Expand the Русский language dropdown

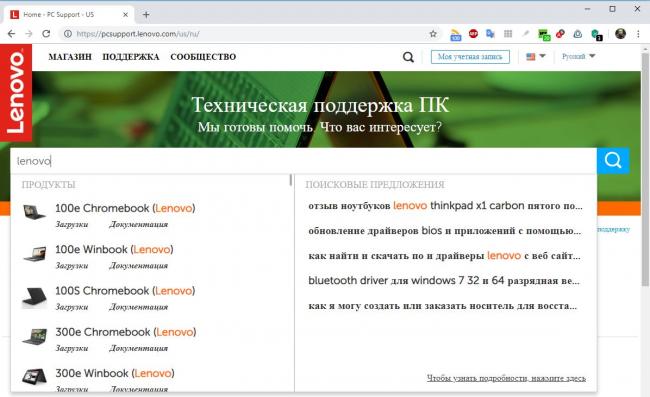[x=578, y=56]
